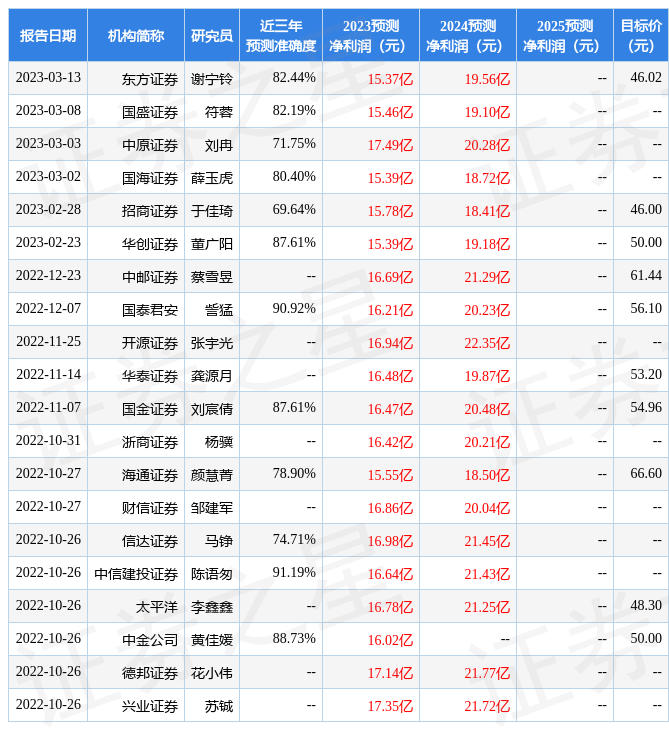
Task: Click researcher name 刘冉
Action: coord(219,145)
